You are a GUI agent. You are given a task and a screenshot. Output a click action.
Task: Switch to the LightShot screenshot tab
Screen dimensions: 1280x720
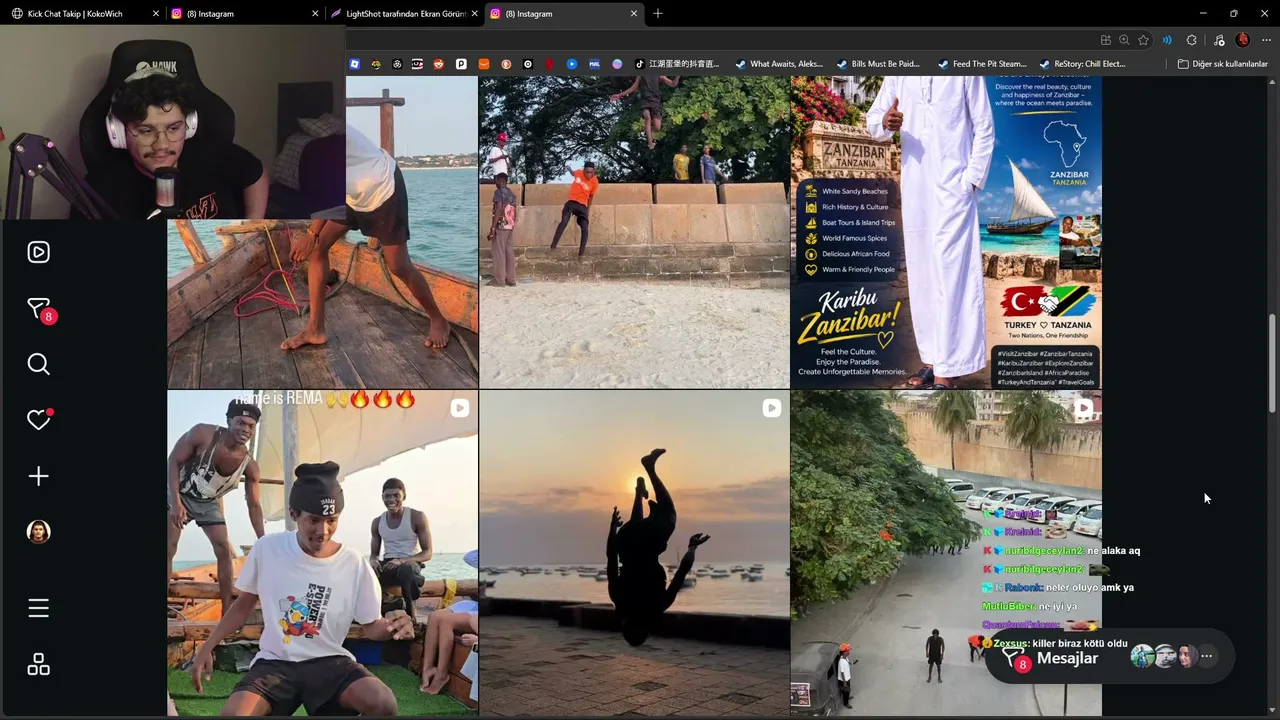[404, 14]
